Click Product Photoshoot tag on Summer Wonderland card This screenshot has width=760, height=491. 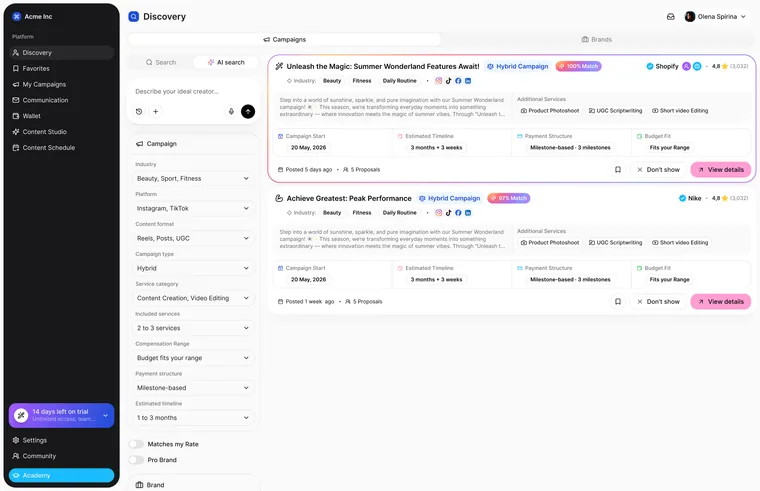pyautogui.click(x=550, y=111)
